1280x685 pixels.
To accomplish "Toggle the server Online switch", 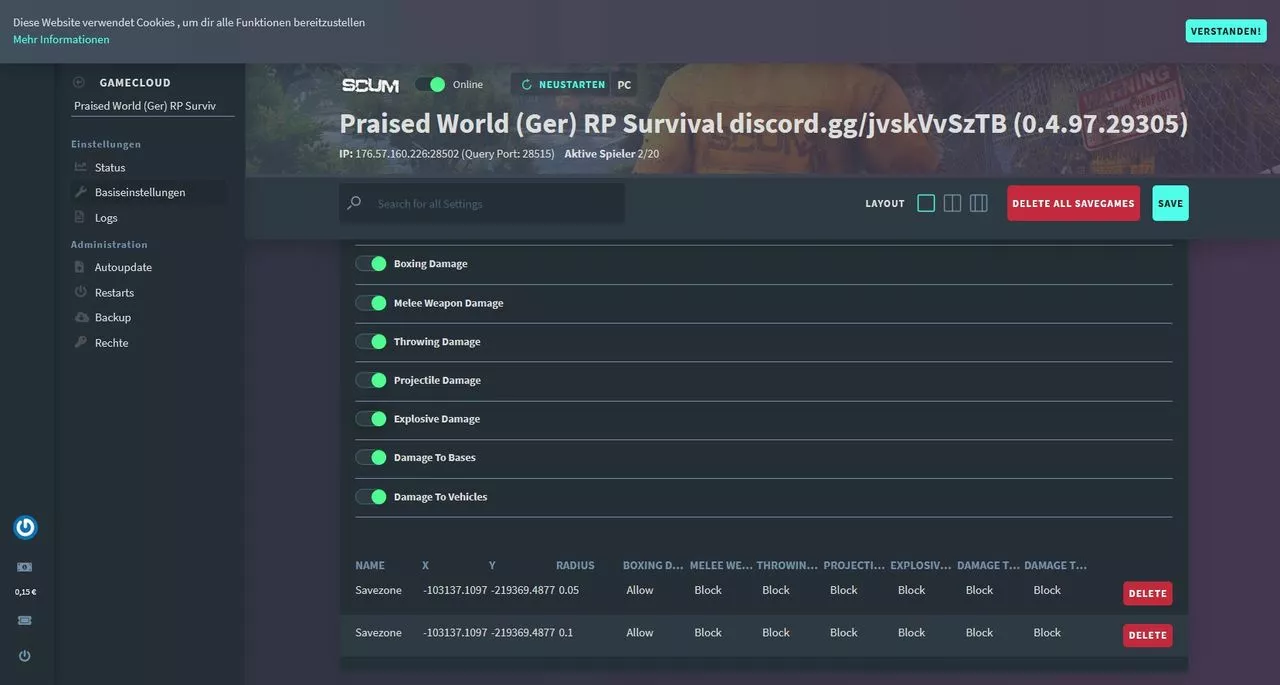I will click(430, 85).
